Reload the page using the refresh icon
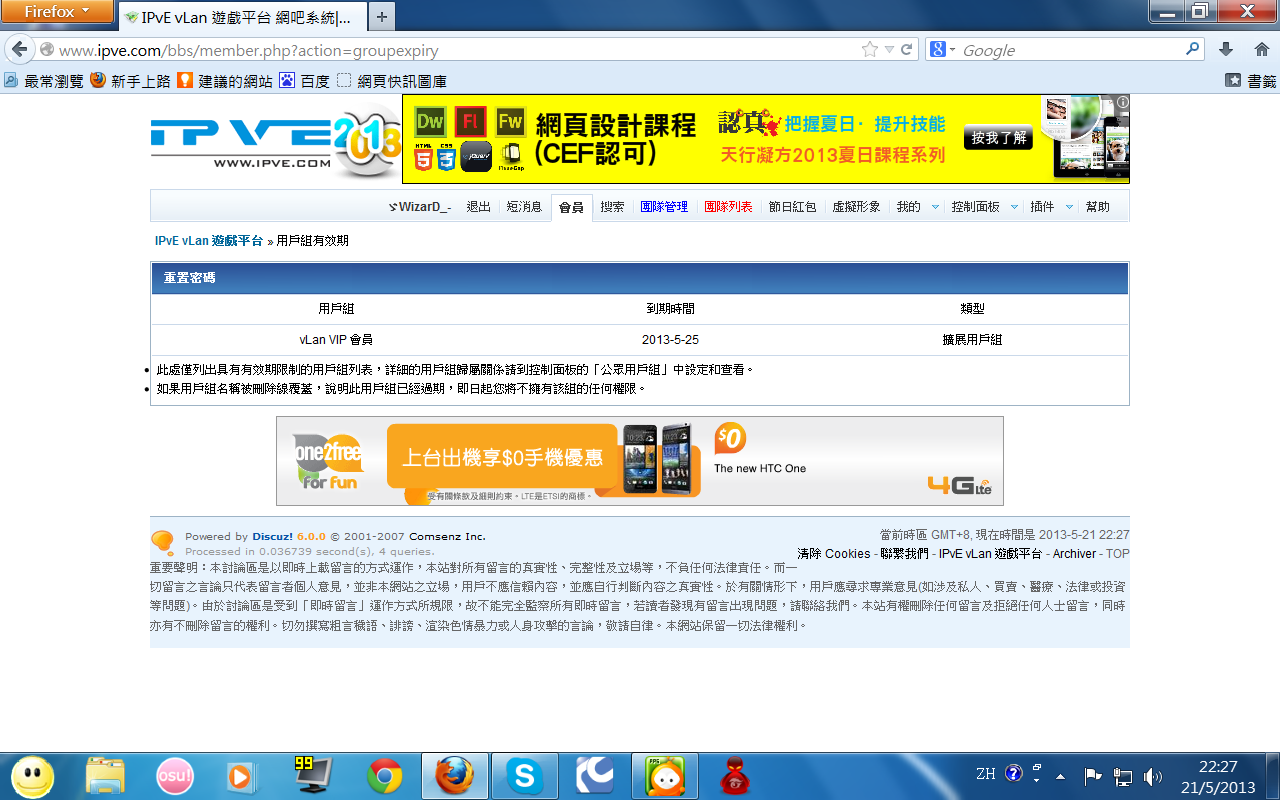 coord(907,49)
